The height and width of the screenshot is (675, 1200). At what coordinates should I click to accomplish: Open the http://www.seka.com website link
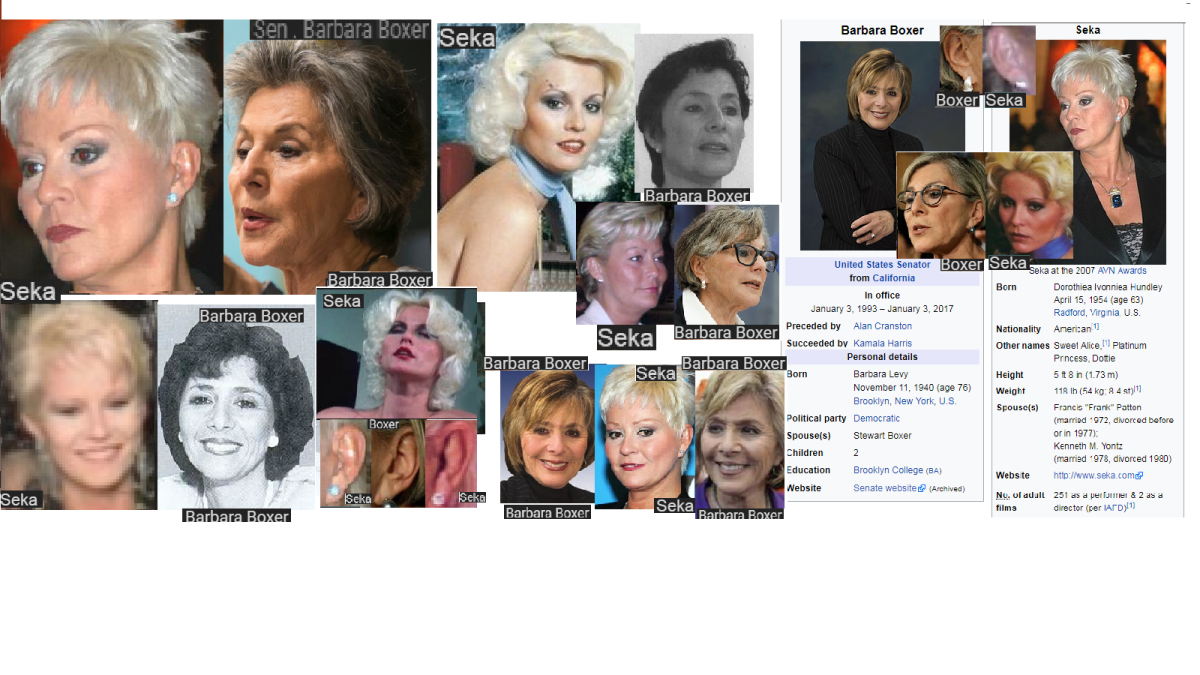point(1093,476)
